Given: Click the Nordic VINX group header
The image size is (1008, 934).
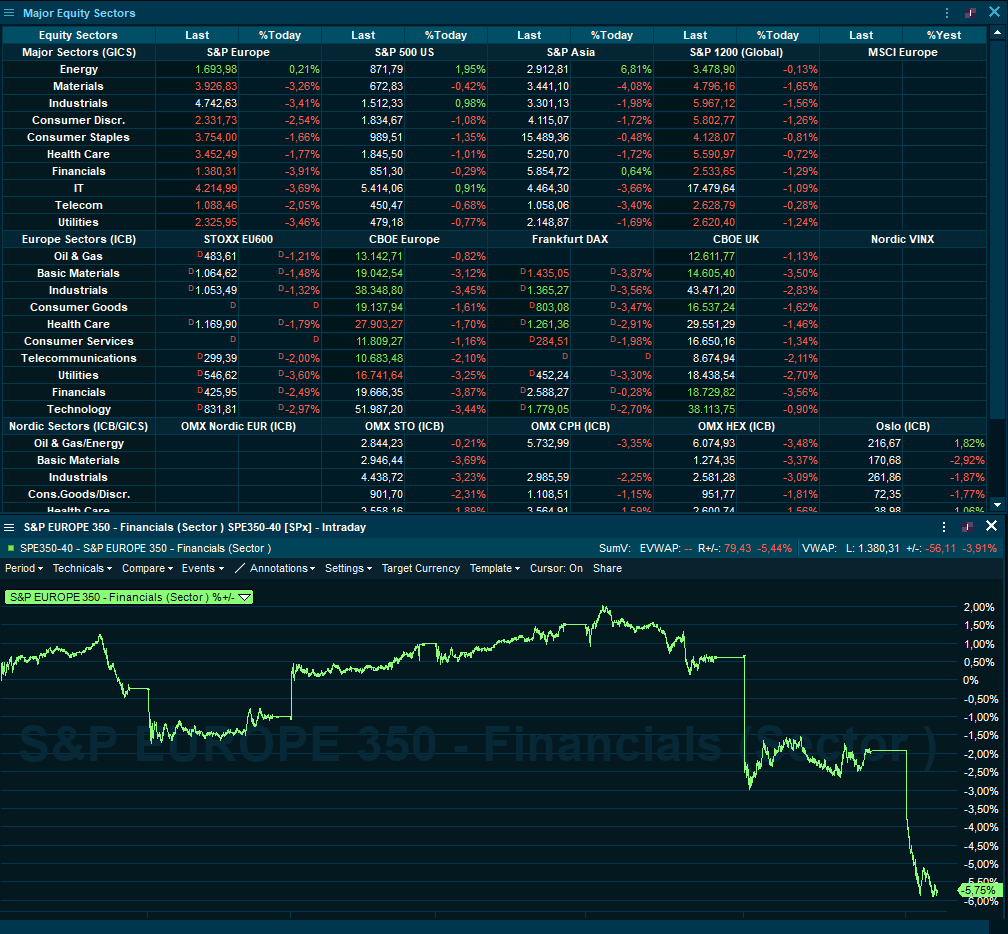Looking at the screenshot, I should click(x=903, y=239).
